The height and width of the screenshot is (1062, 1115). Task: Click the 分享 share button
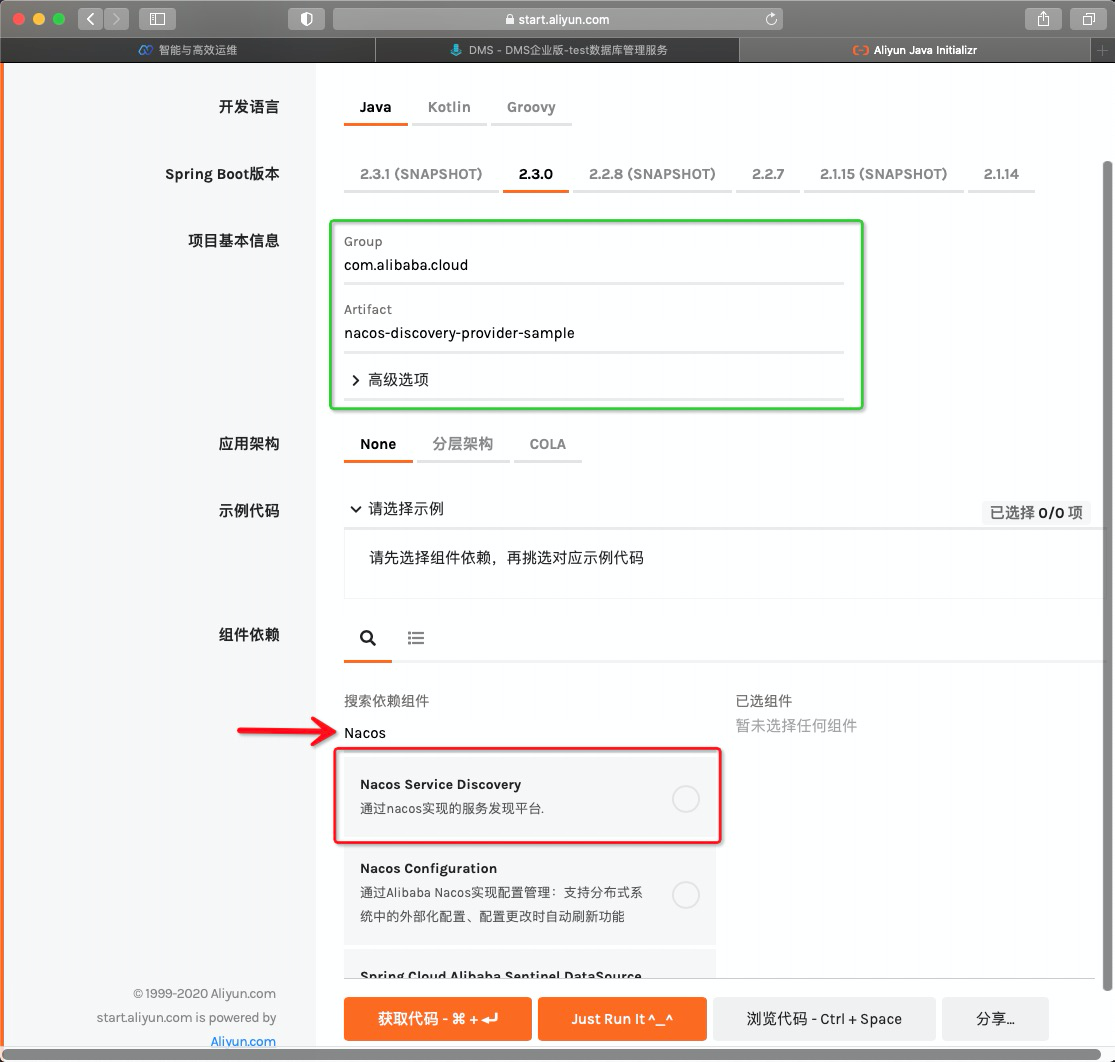[x=995, y=1019]
